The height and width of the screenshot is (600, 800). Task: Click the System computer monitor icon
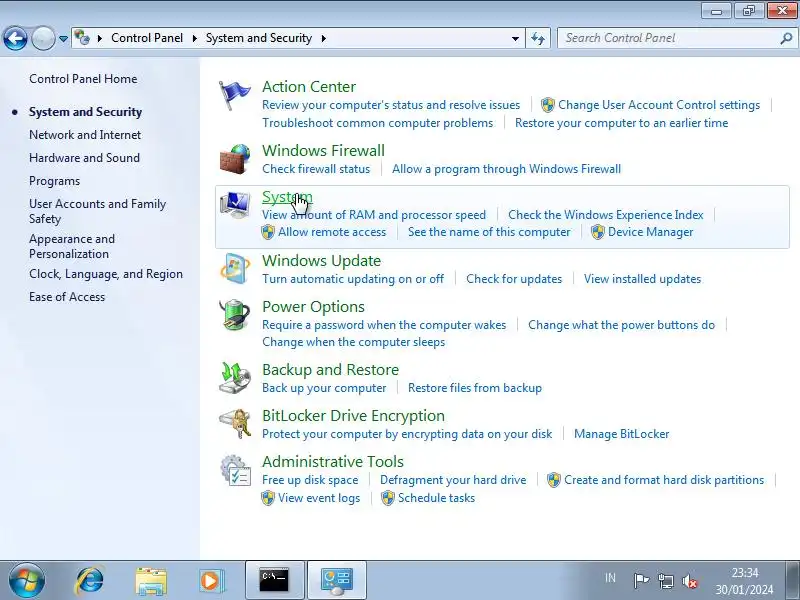[235, 205]
